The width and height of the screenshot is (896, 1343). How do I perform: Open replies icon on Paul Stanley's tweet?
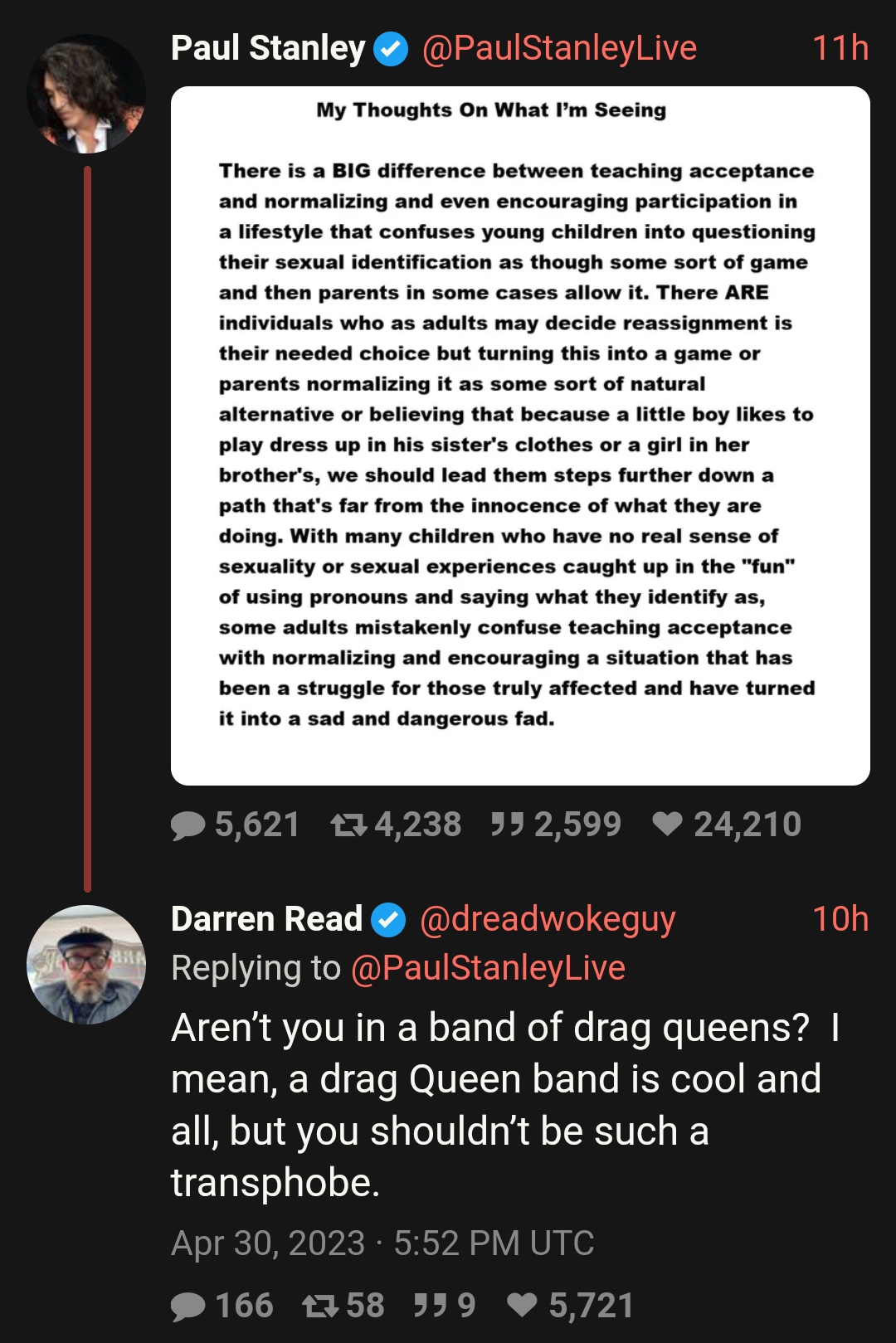point(188,825)
